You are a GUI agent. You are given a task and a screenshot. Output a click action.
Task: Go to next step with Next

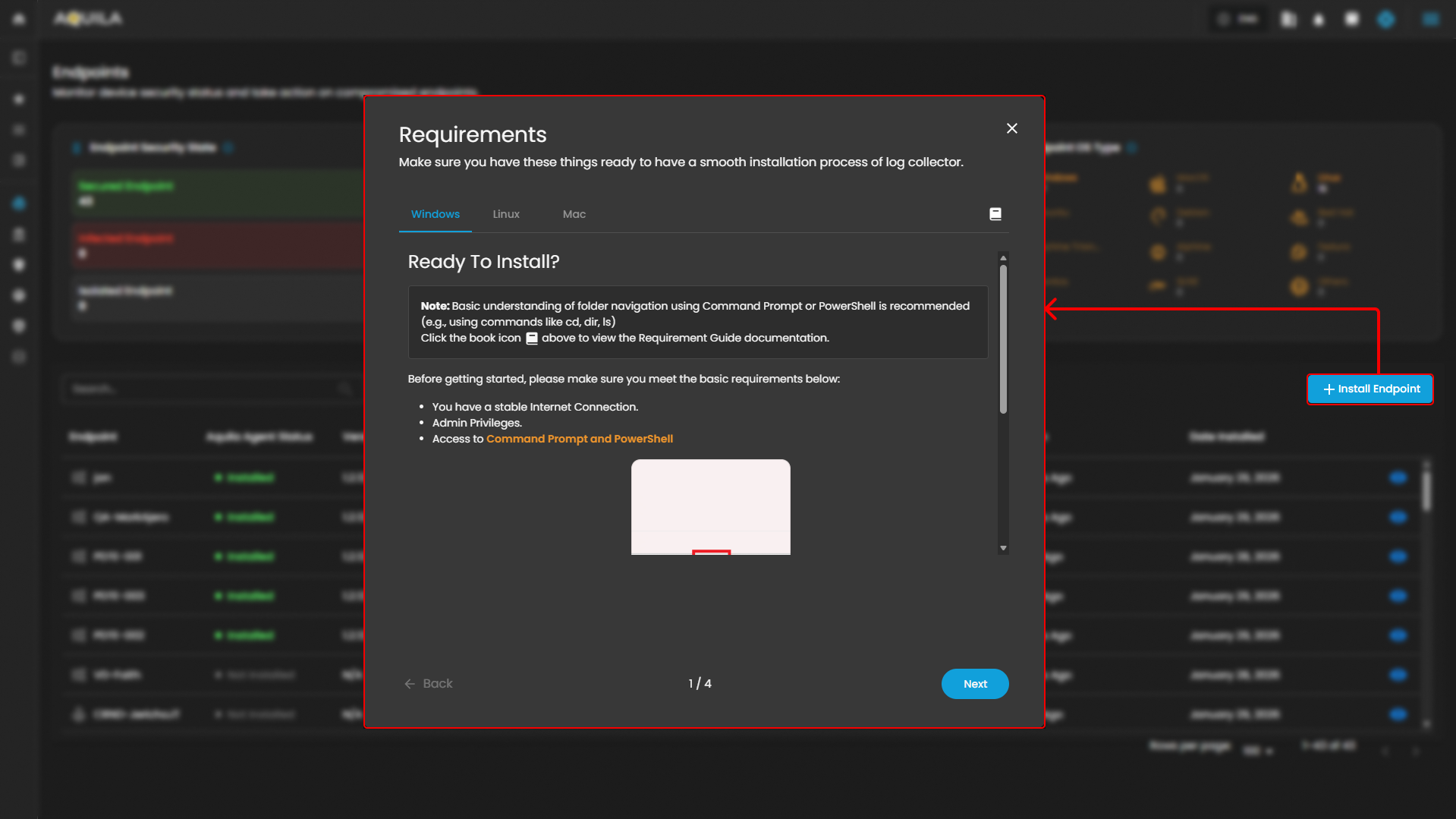tap(974, 684)
